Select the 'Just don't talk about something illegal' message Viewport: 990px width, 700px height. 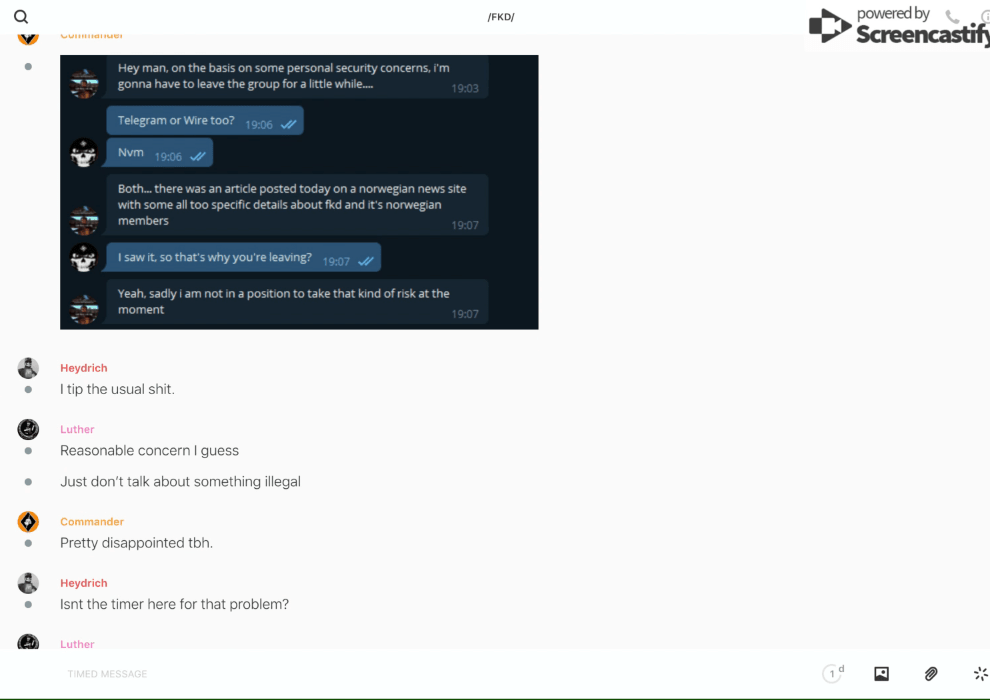point(180,482)
